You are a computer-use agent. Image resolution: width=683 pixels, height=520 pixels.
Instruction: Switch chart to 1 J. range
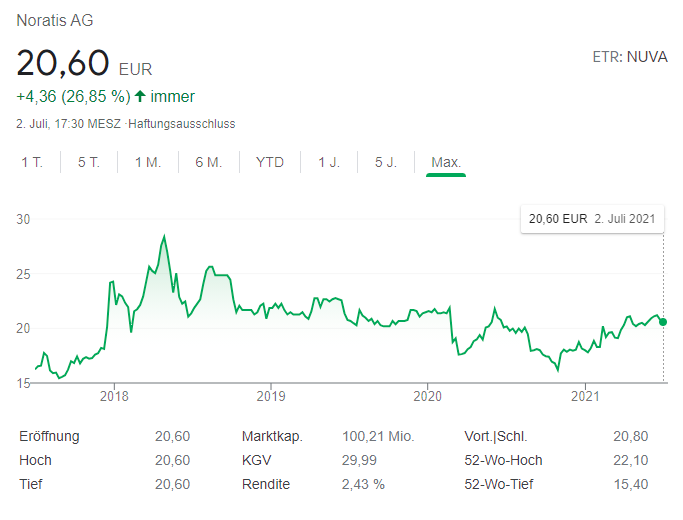click(x=329, y=162)
